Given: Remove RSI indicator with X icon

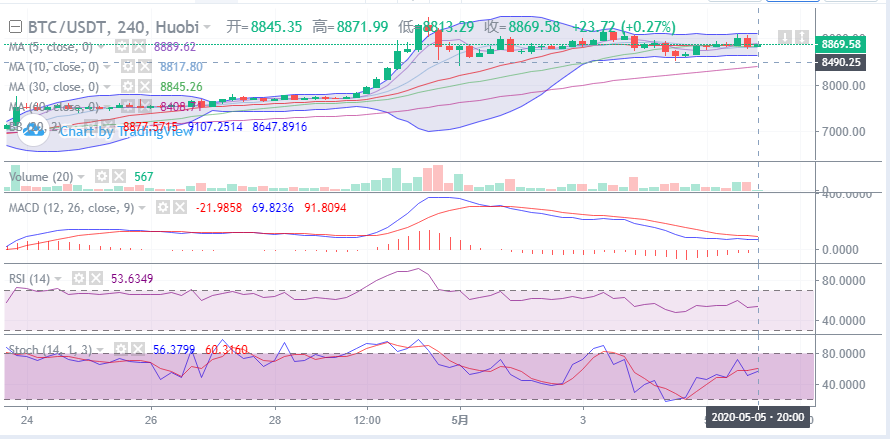Looking at the screenshot, I should click(96, 278).
